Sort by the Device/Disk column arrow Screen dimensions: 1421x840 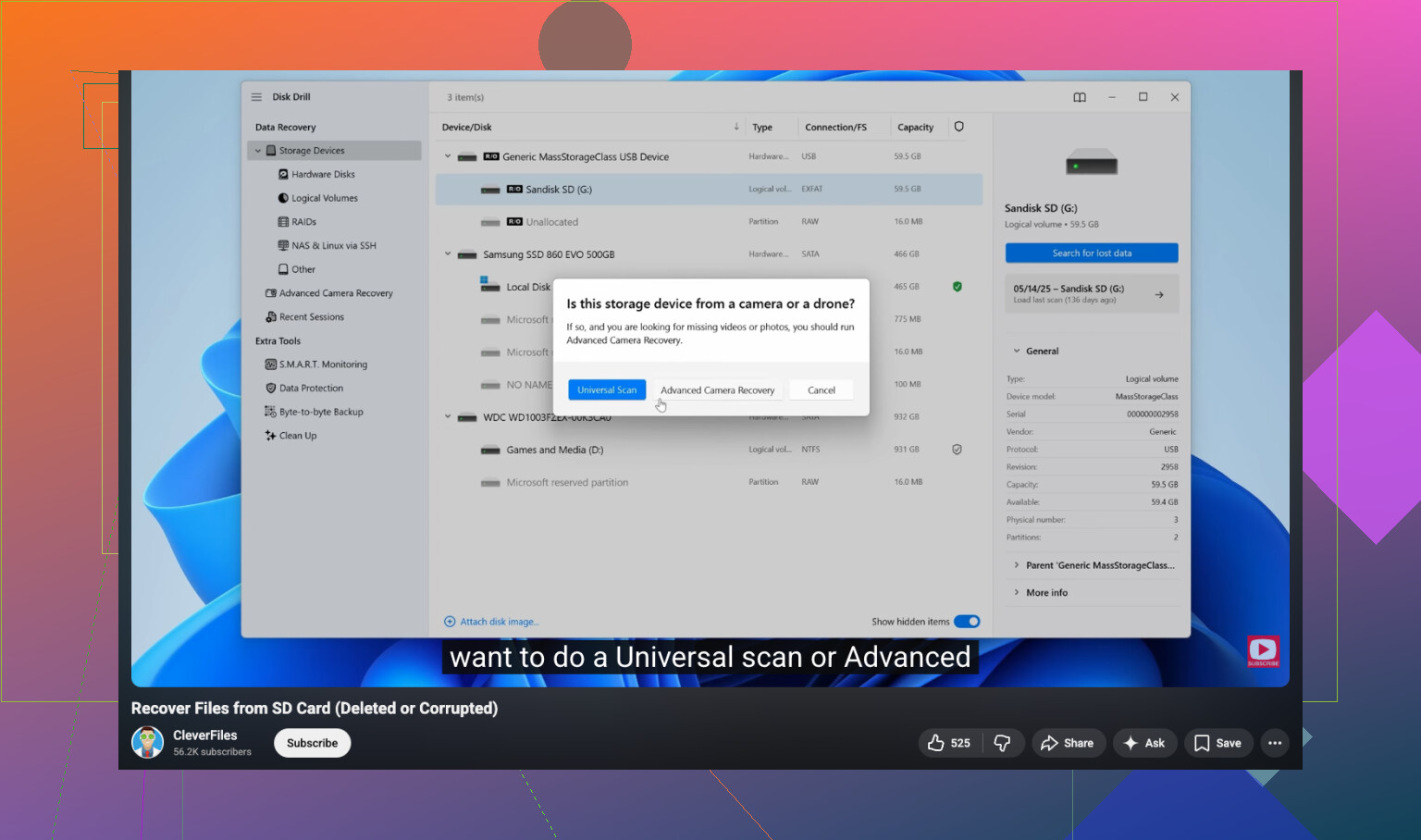pyautogui.click(x=736, y=127)
